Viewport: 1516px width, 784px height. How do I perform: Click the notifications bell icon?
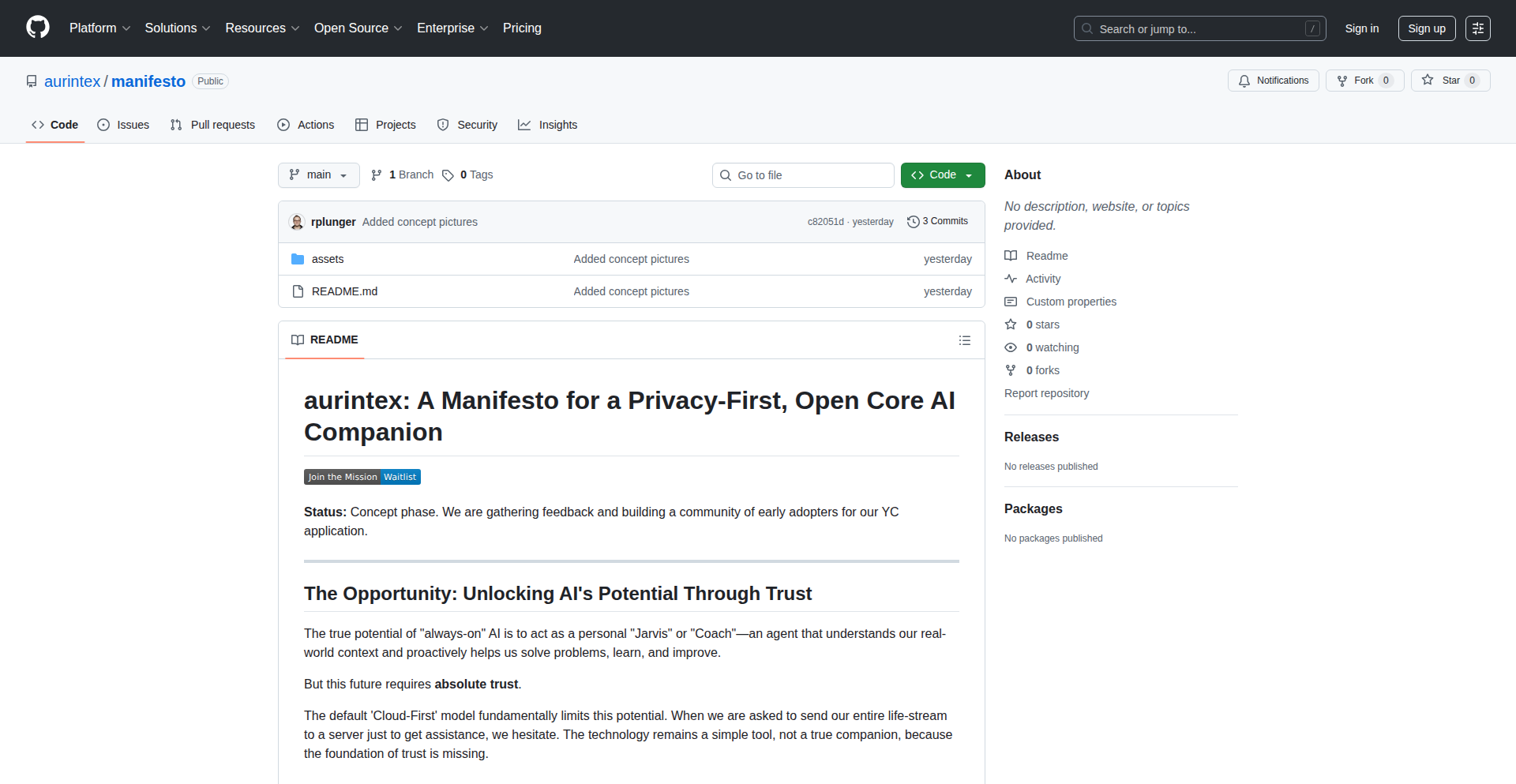click(1244, 81)
